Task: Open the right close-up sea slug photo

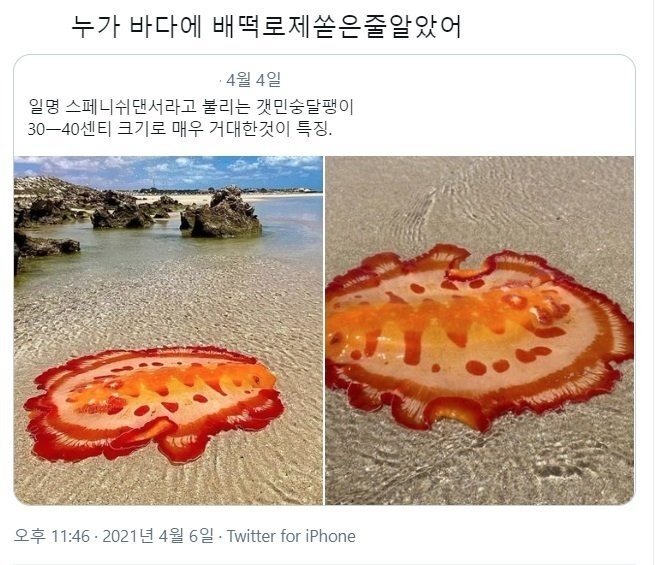Action: pyautogui.click(x=480, y=330)
